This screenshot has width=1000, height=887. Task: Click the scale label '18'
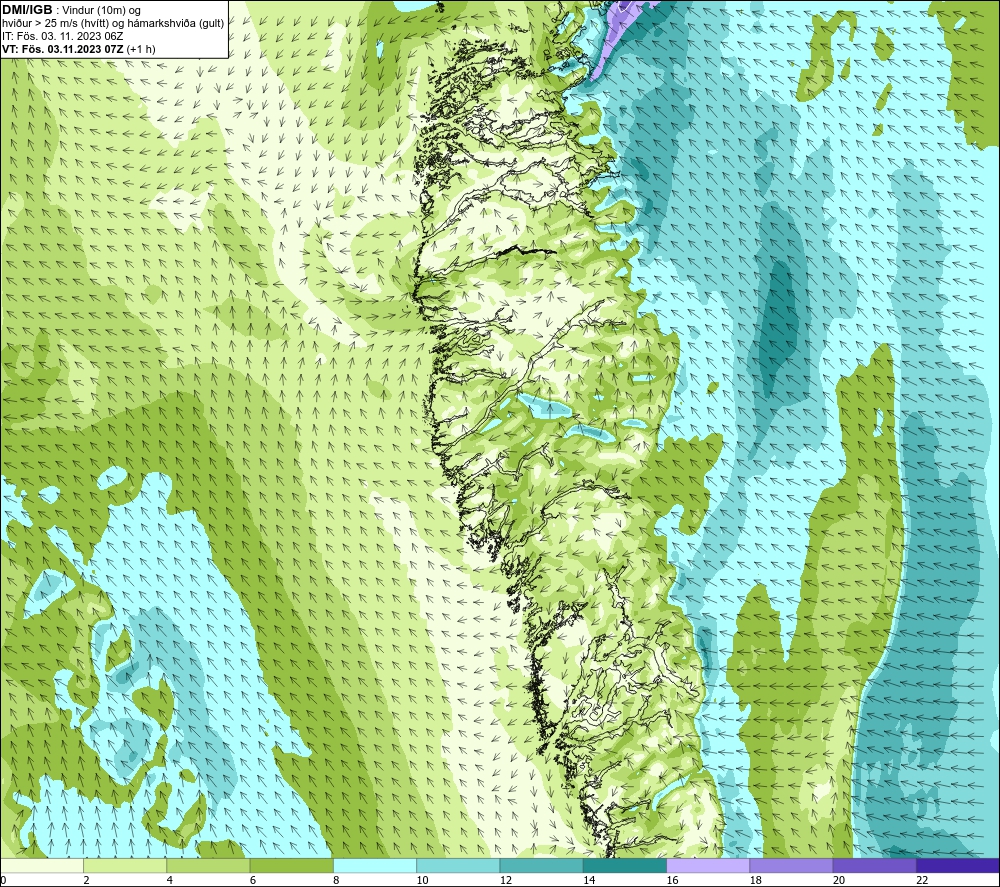tap(756, 880)
